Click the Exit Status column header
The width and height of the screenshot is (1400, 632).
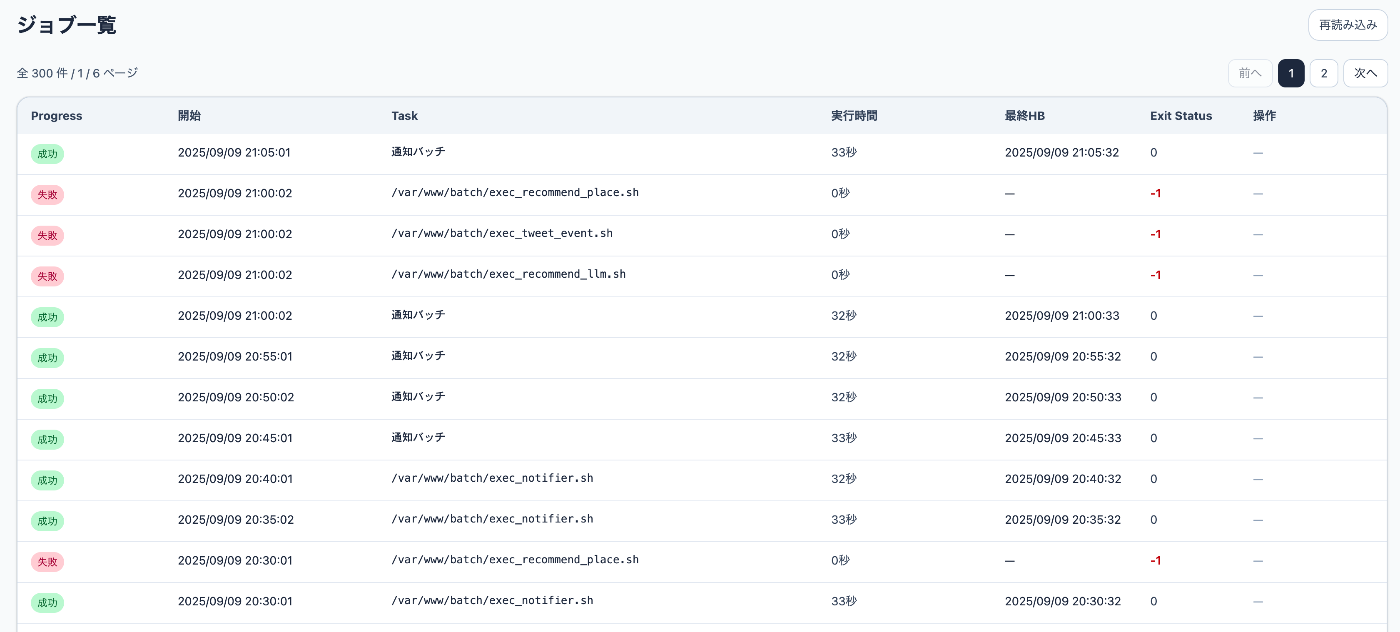pos(1181,116)
